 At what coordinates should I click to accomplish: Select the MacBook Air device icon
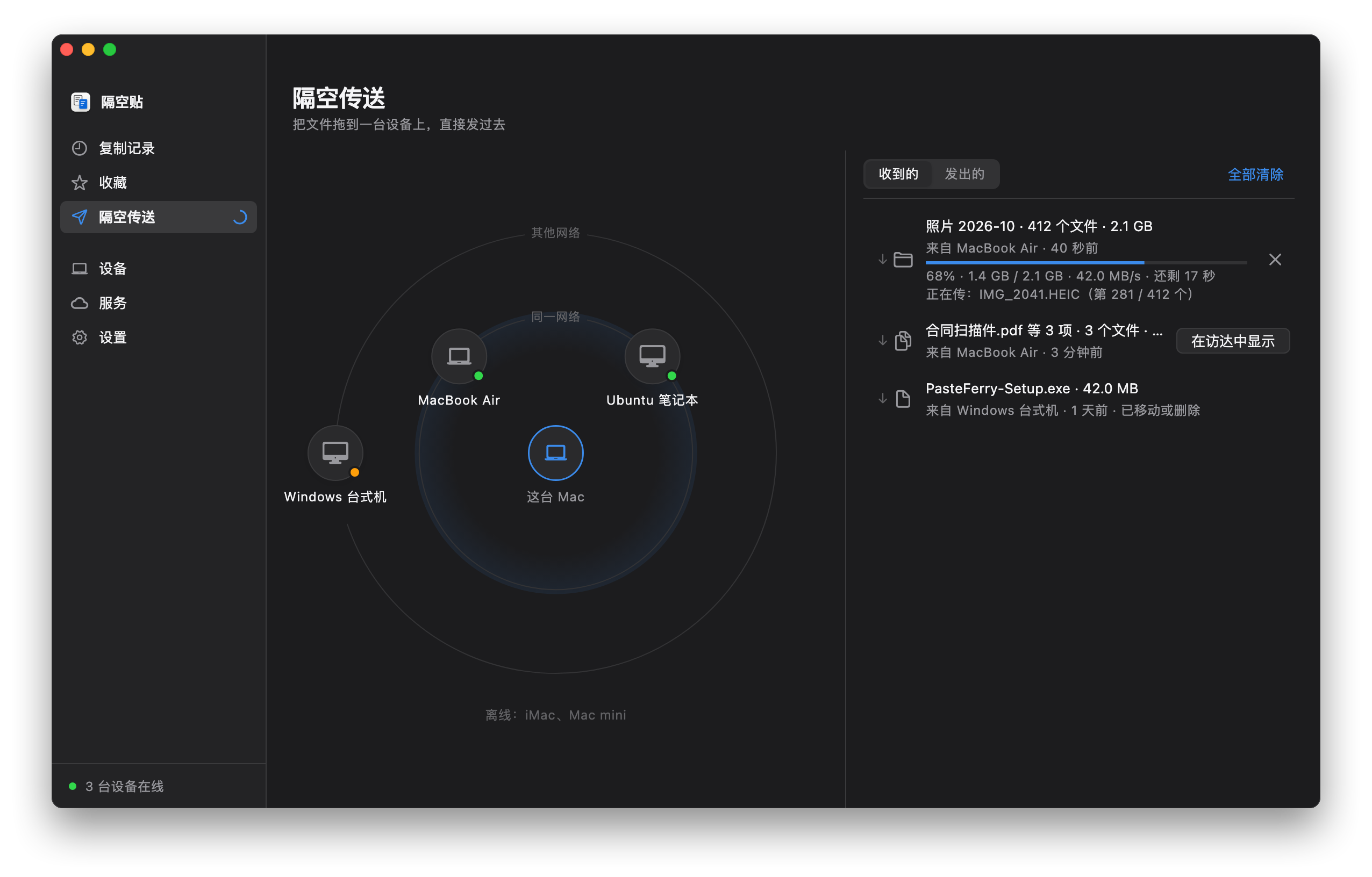pyautogui.click(x=459, y=356)
